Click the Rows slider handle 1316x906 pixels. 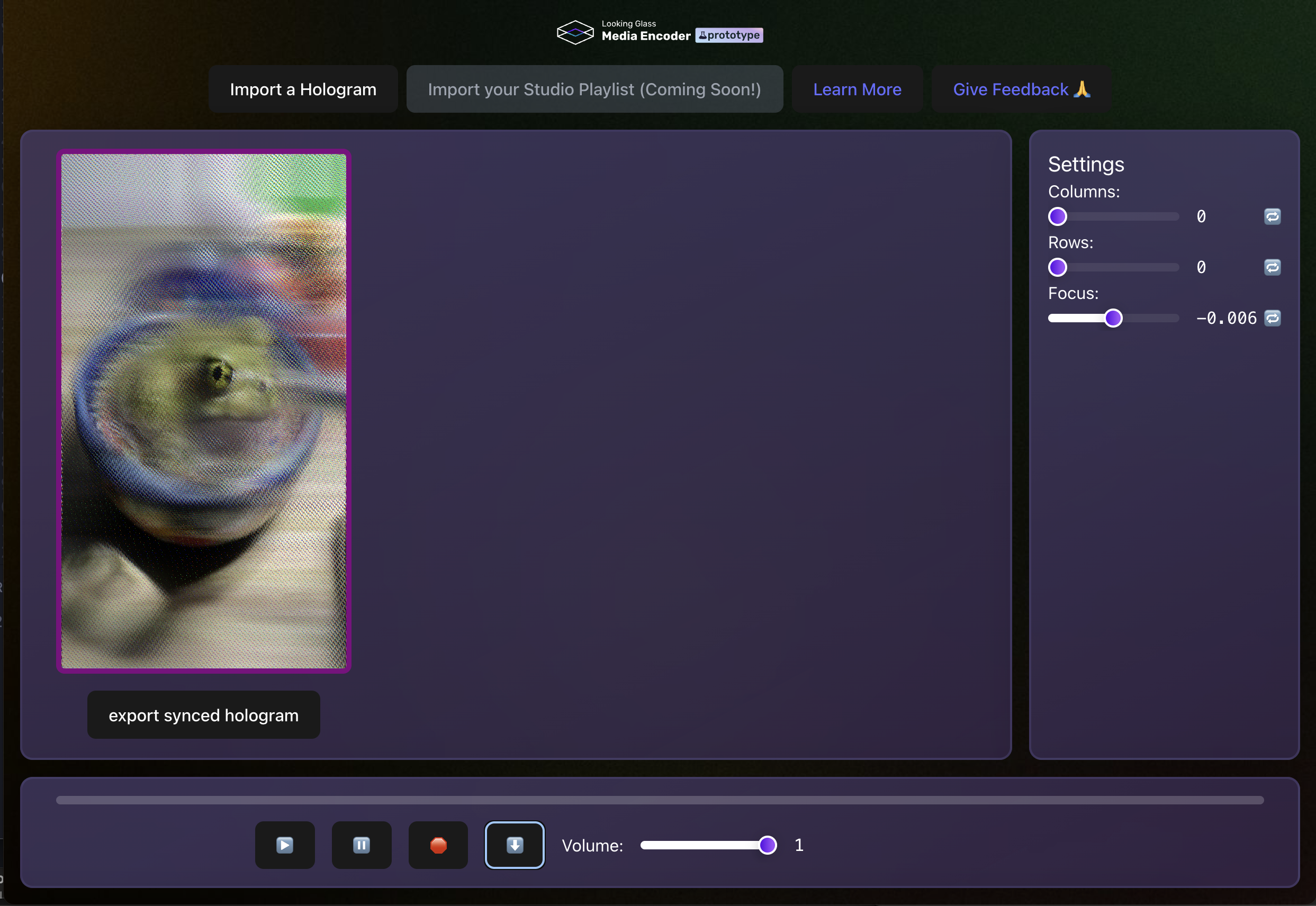pyautogui.click(x=1057, y=267)
